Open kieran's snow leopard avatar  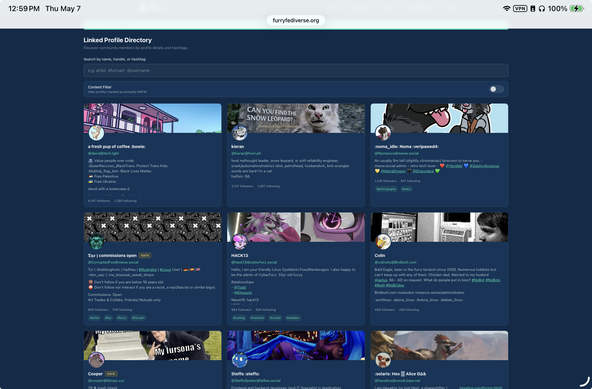[239, 133]
